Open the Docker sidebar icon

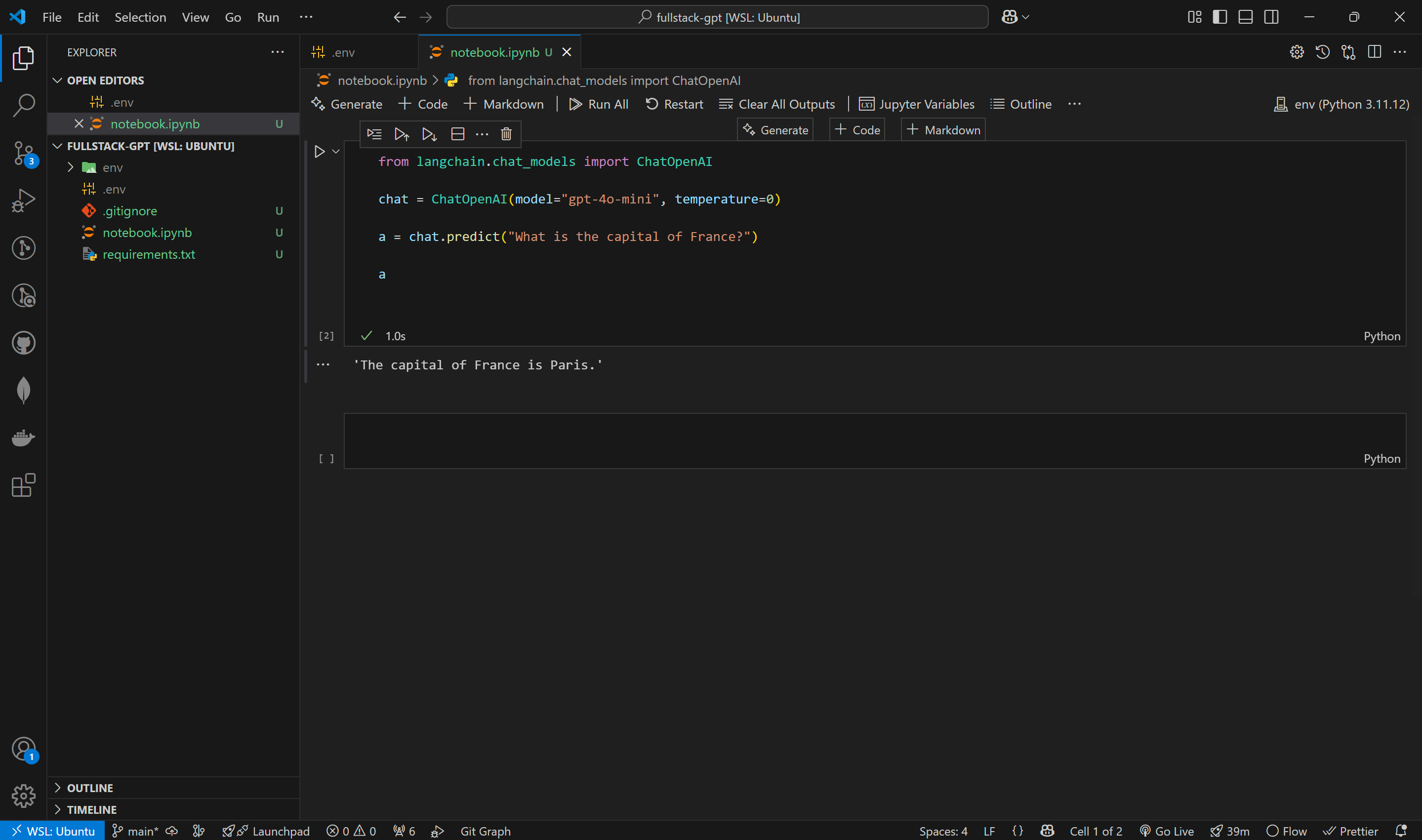click(x=23, y=438)
